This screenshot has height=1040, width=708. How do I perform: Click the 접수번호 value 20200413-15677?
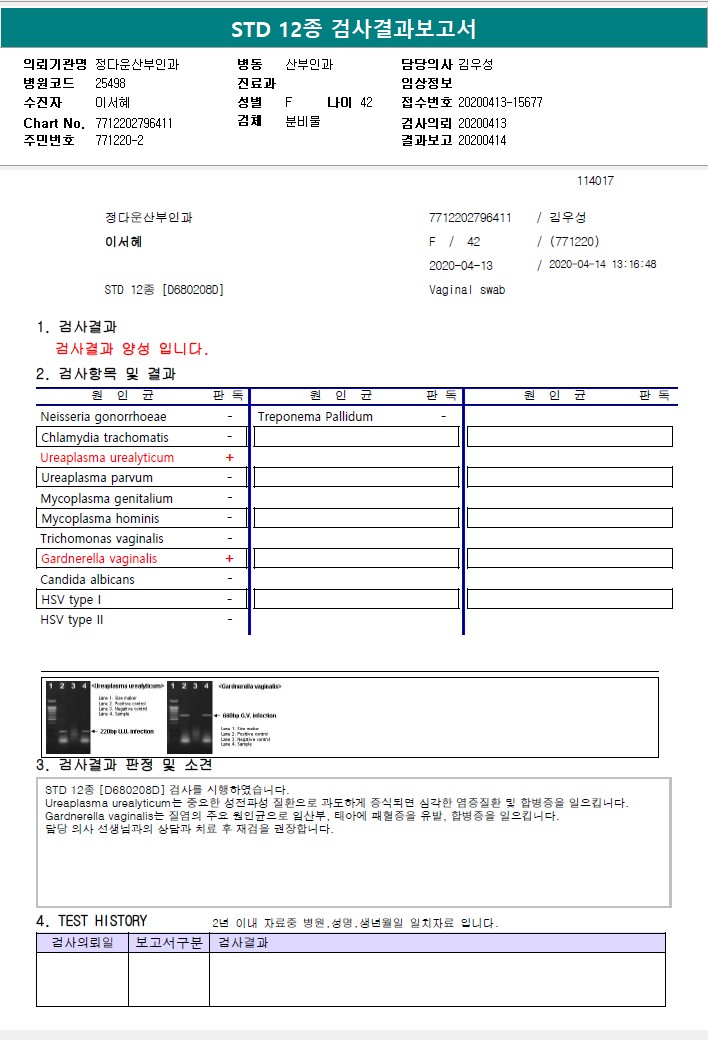pos(500,102)
